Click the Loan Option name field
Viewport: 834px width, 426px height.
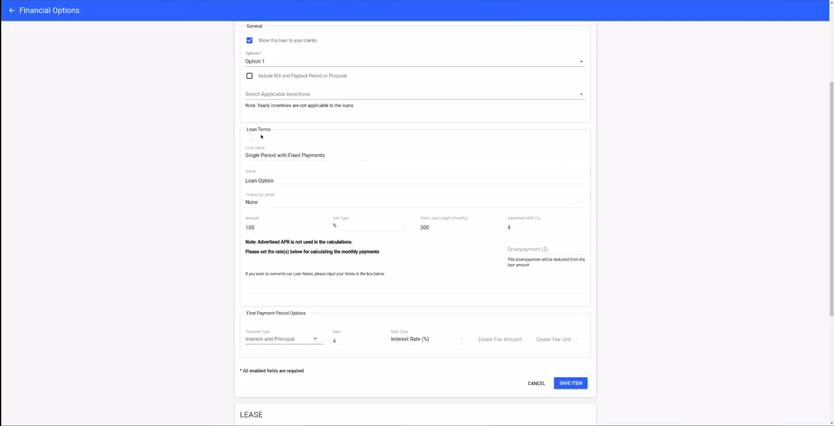(414, 181)
